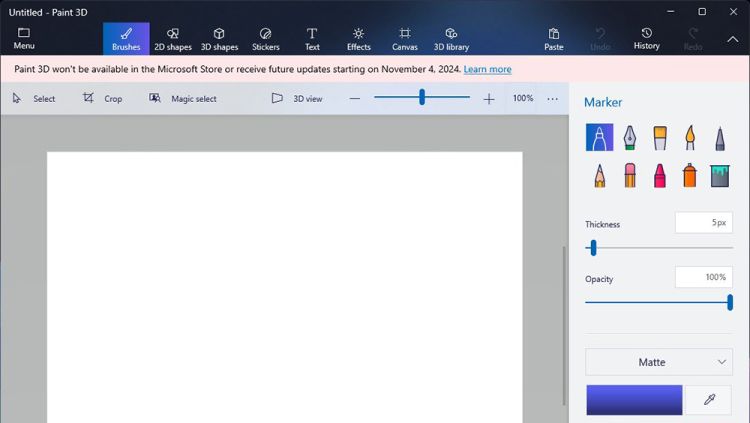Select the Marker brush
The image size is (750, 423).
599,138
